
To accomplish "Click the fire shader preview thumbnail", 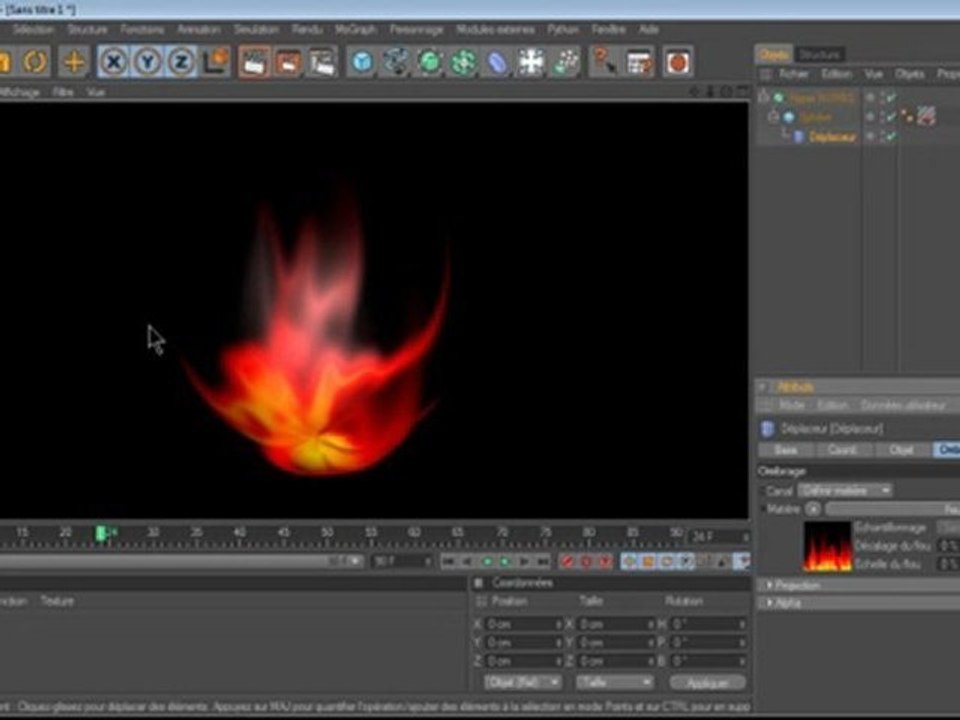I will click(827, 546).
